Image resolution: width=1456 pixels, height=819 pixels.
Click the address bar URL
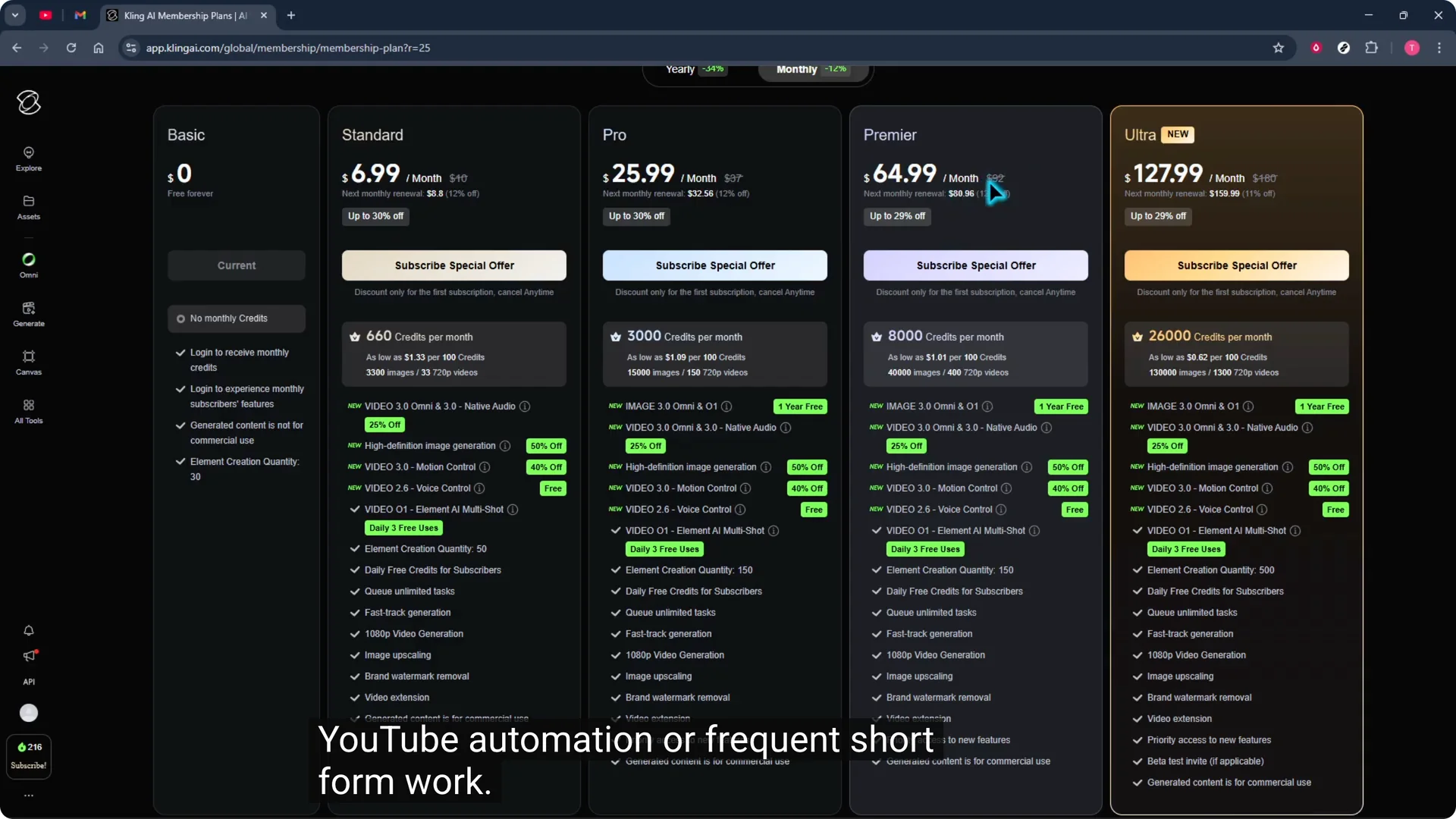[x=288, y=48]
